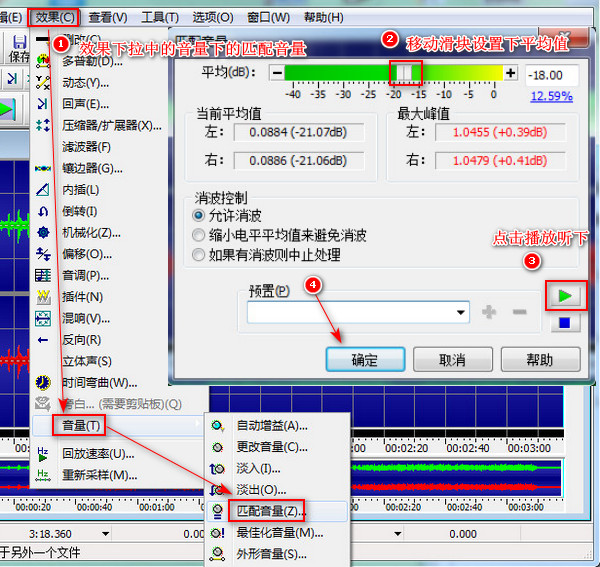Click left current average value 0.0884 field
The width and height of the screenshot is (600, 567).
tap(298, 132)
